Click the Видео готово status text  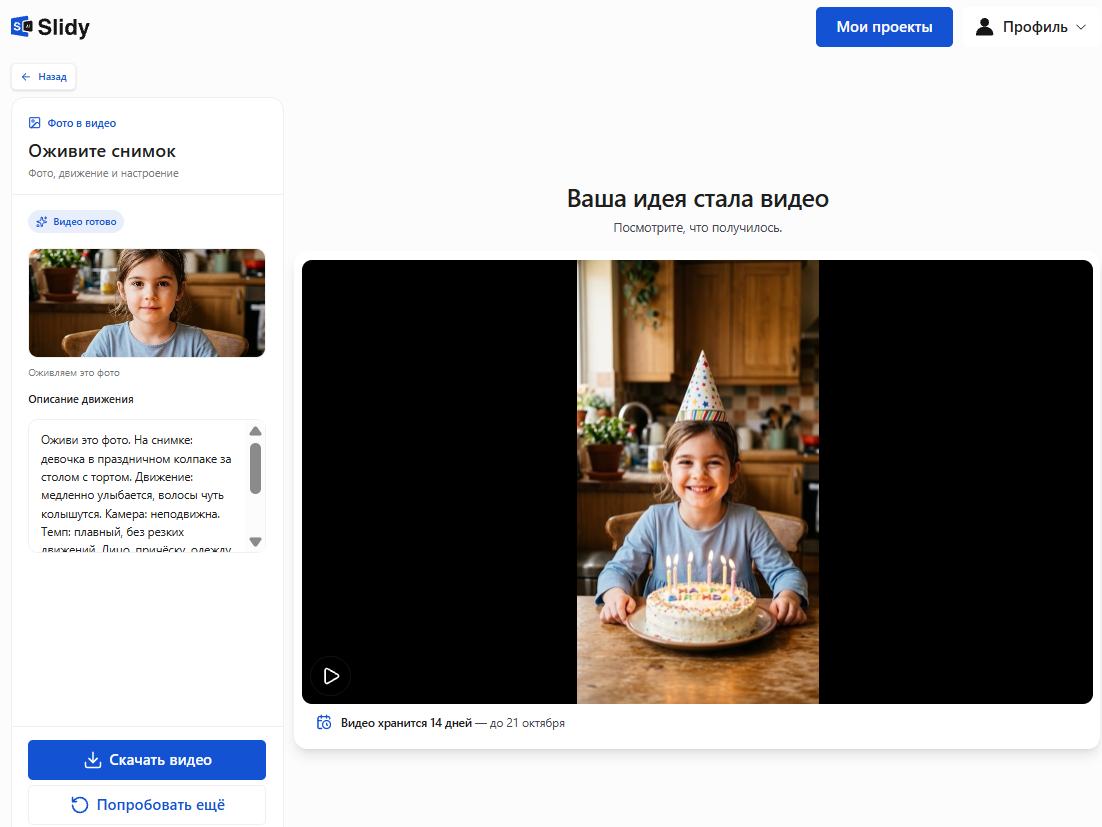coord(85,222)
